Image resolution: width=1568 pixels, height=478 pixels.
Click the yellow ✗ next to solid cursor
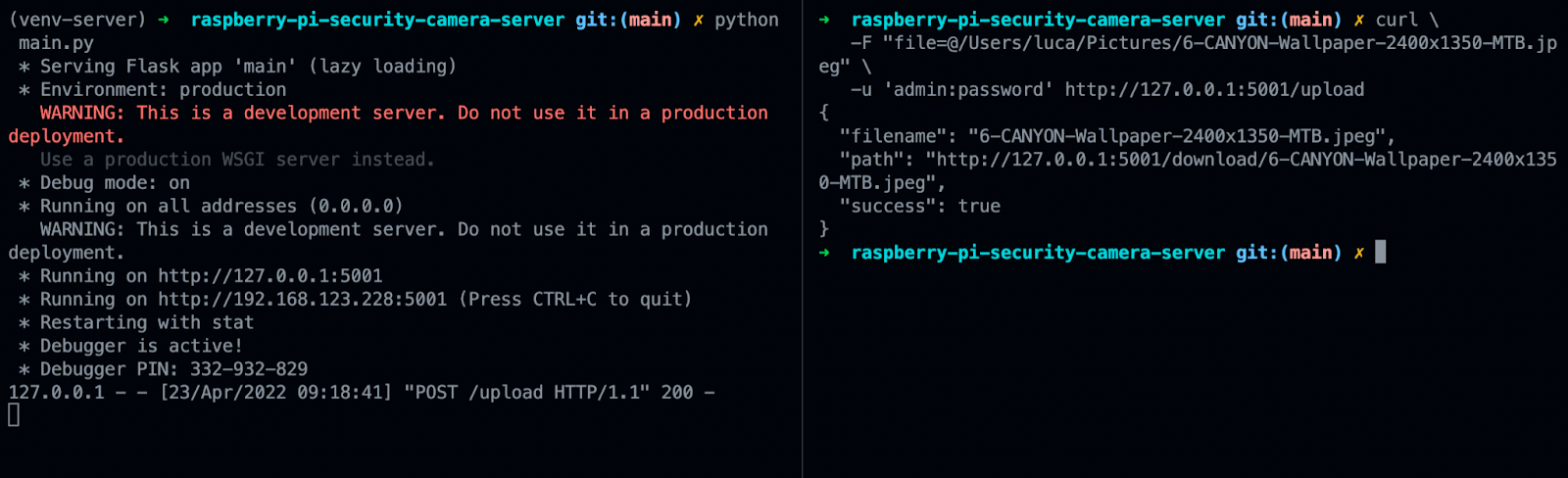pyautogui.click(x=1359, y=253)
